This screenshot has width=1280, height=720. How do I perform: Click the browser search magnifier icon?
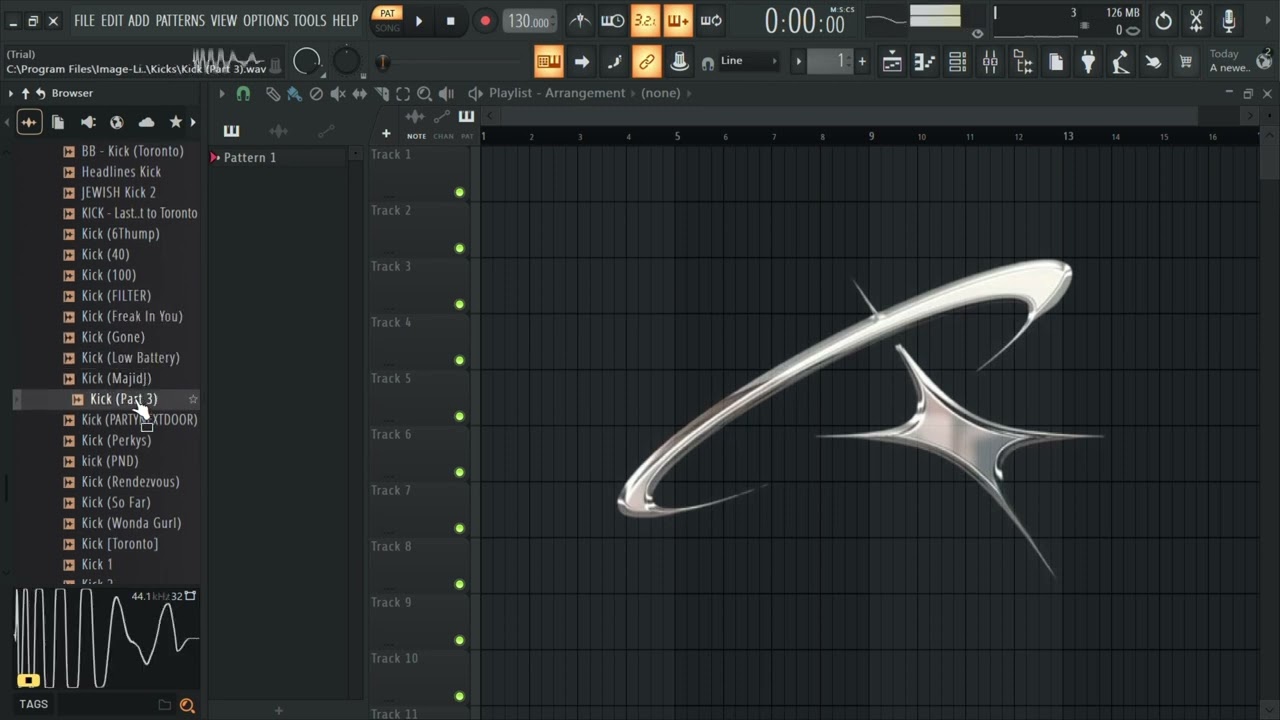(187, 705)
